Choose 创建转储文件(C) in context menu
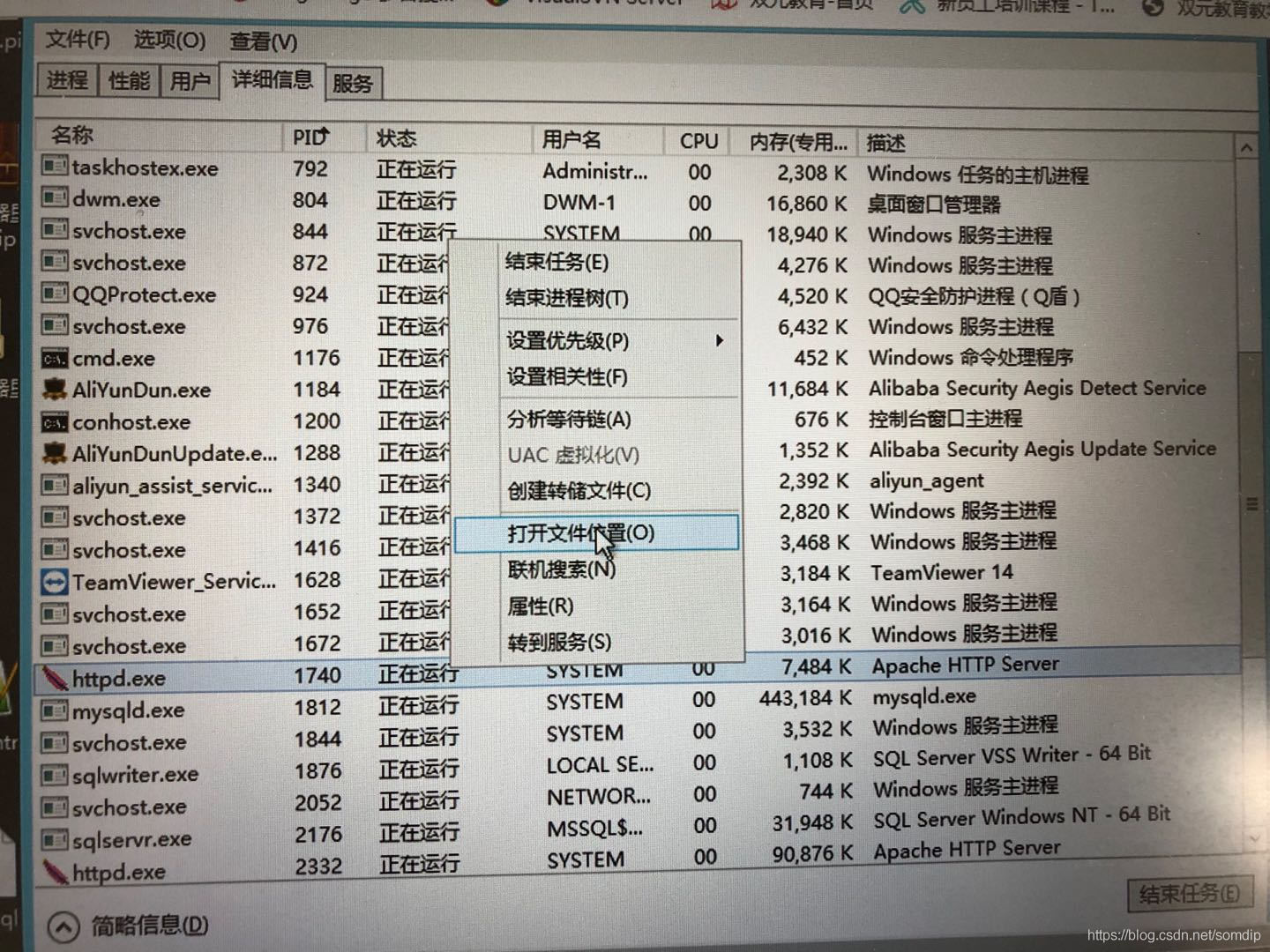 pos(597,490)
